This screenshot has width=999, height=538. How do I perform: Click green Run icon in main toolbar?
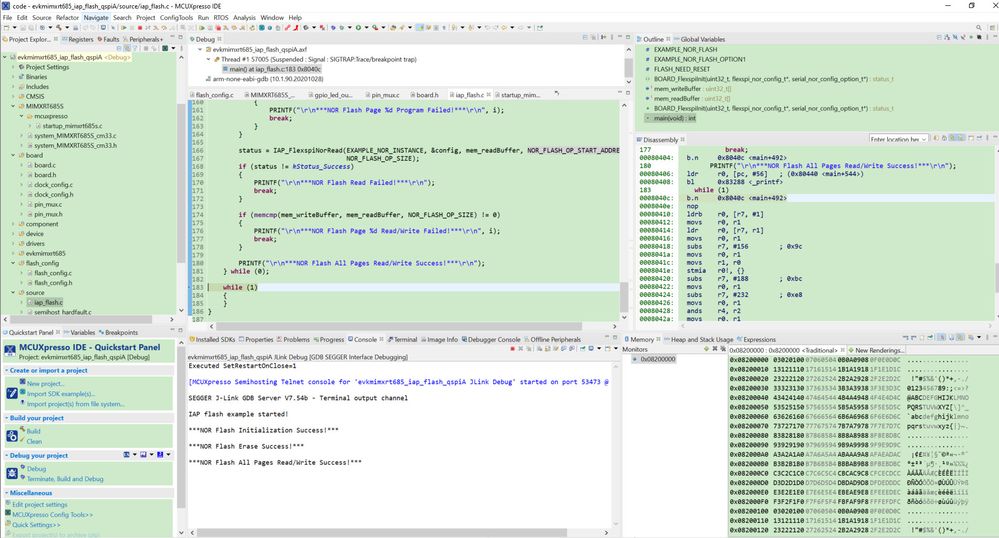(x=358, y=28)
